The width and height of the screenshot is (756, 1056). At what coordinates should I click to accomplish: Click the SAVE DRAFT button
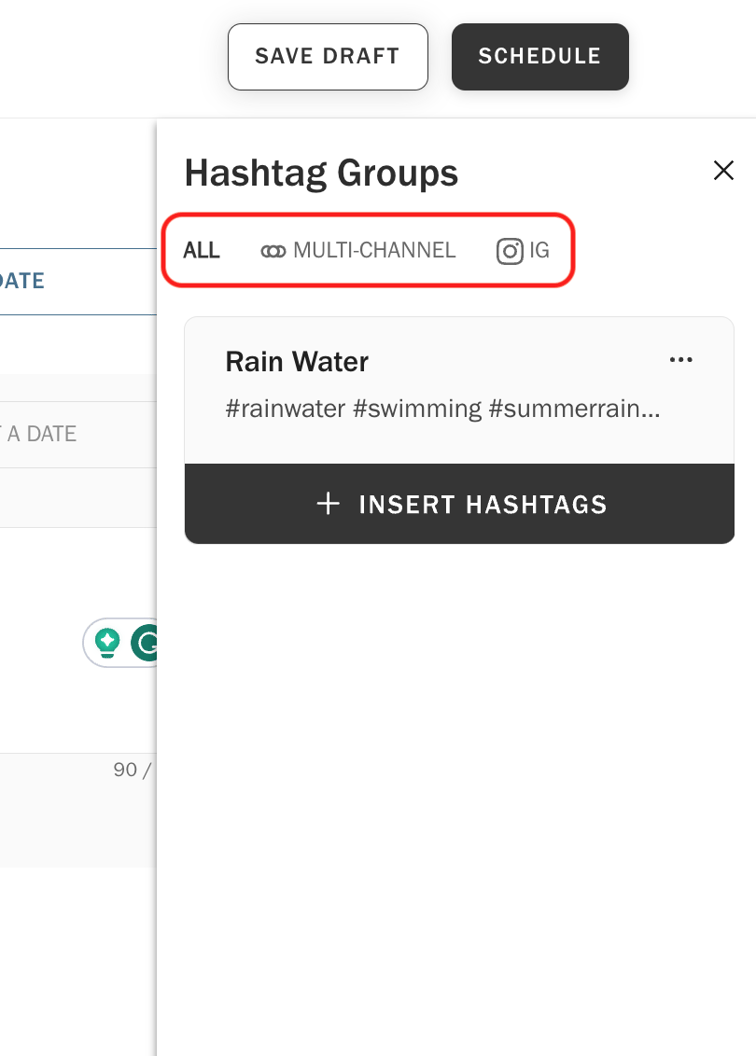point(328,57)
